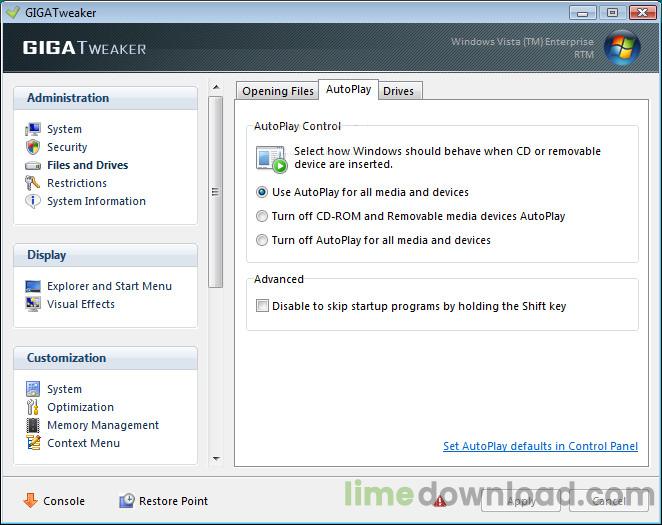Click the Restore Point clock icon

[x=127, y=501]
